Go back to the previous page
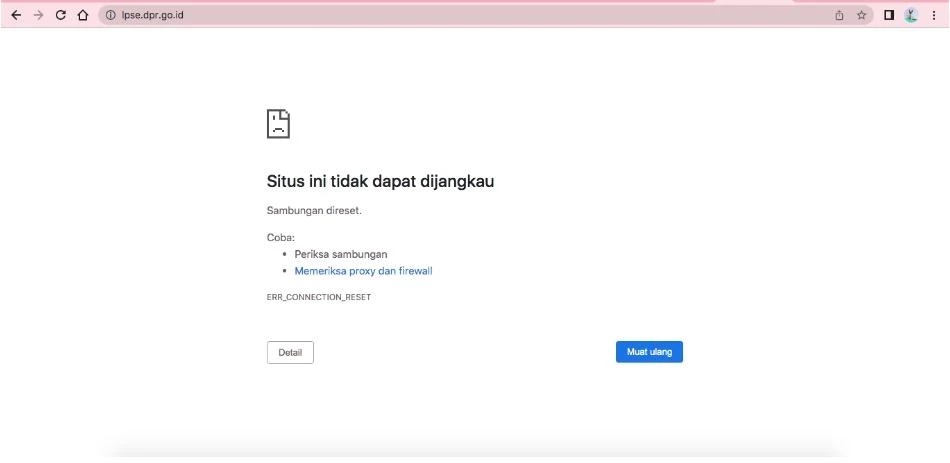Image resolution: width=950 pixels, height=463 pixels. [16, 15]
